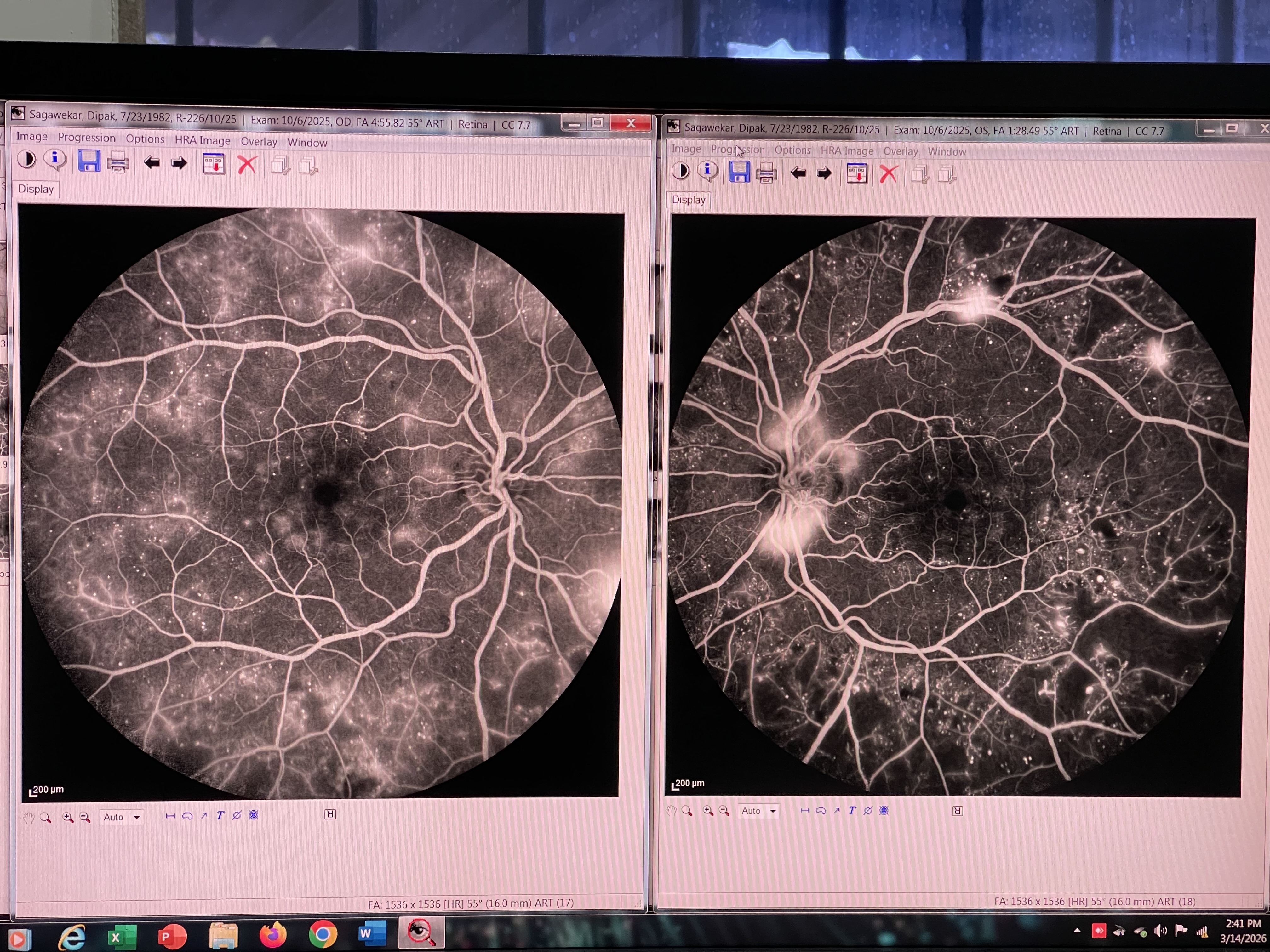Go to next image in OS window
The width and height of the screenshot is (1270, 952).
point(824,173)
